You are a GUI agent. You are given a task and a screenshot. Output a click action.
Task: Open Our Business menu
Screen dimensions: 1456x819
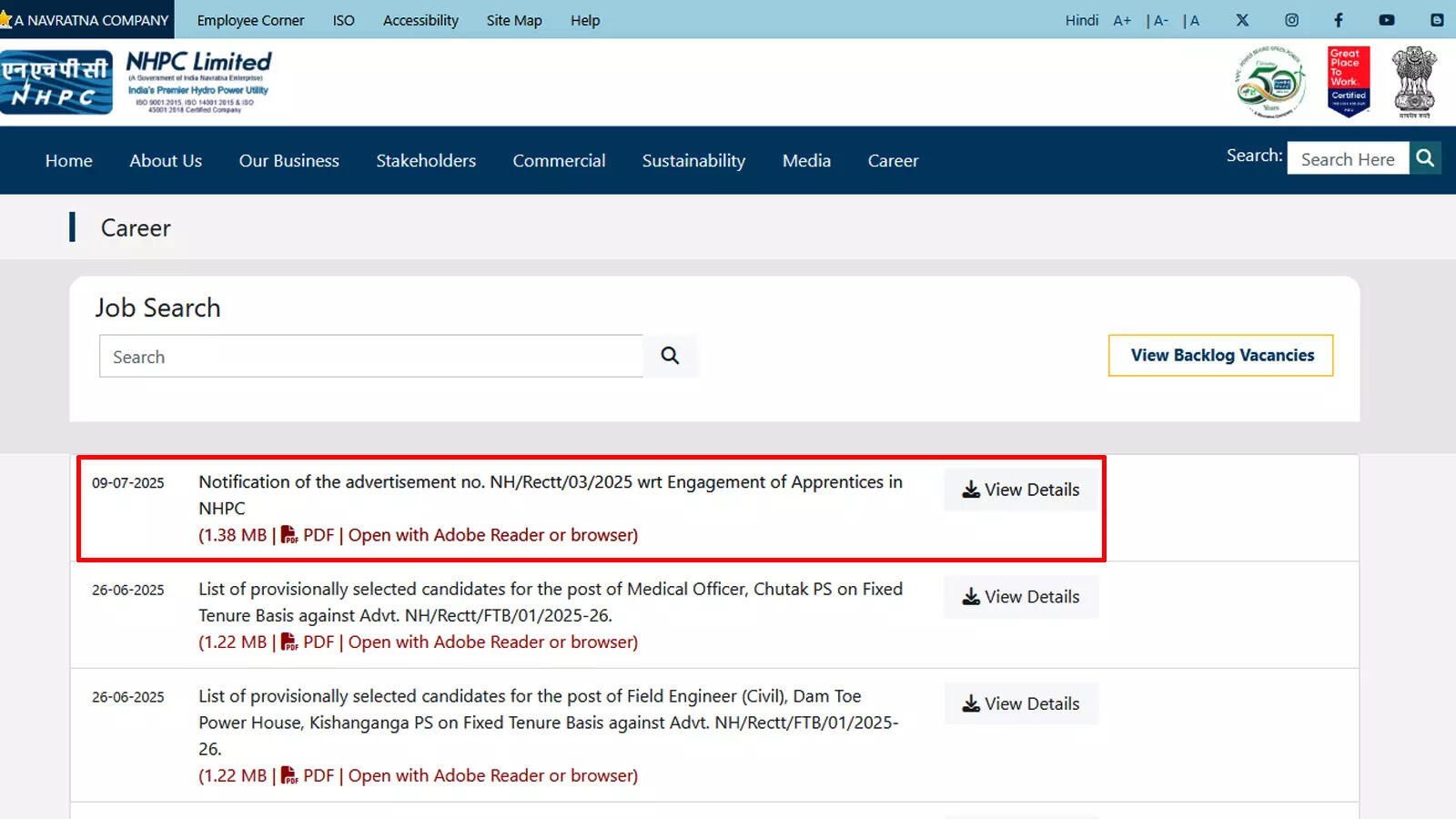click(x=289, y=160)
